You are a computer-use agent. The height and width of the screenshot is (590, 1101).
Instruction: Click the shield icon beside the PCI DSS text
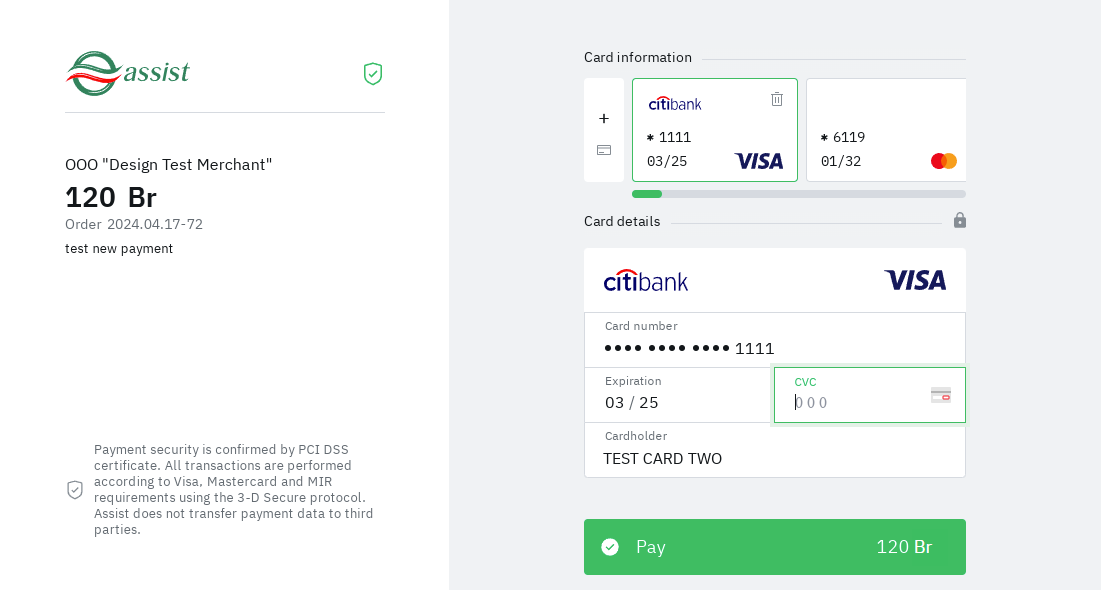pos(75,489)
